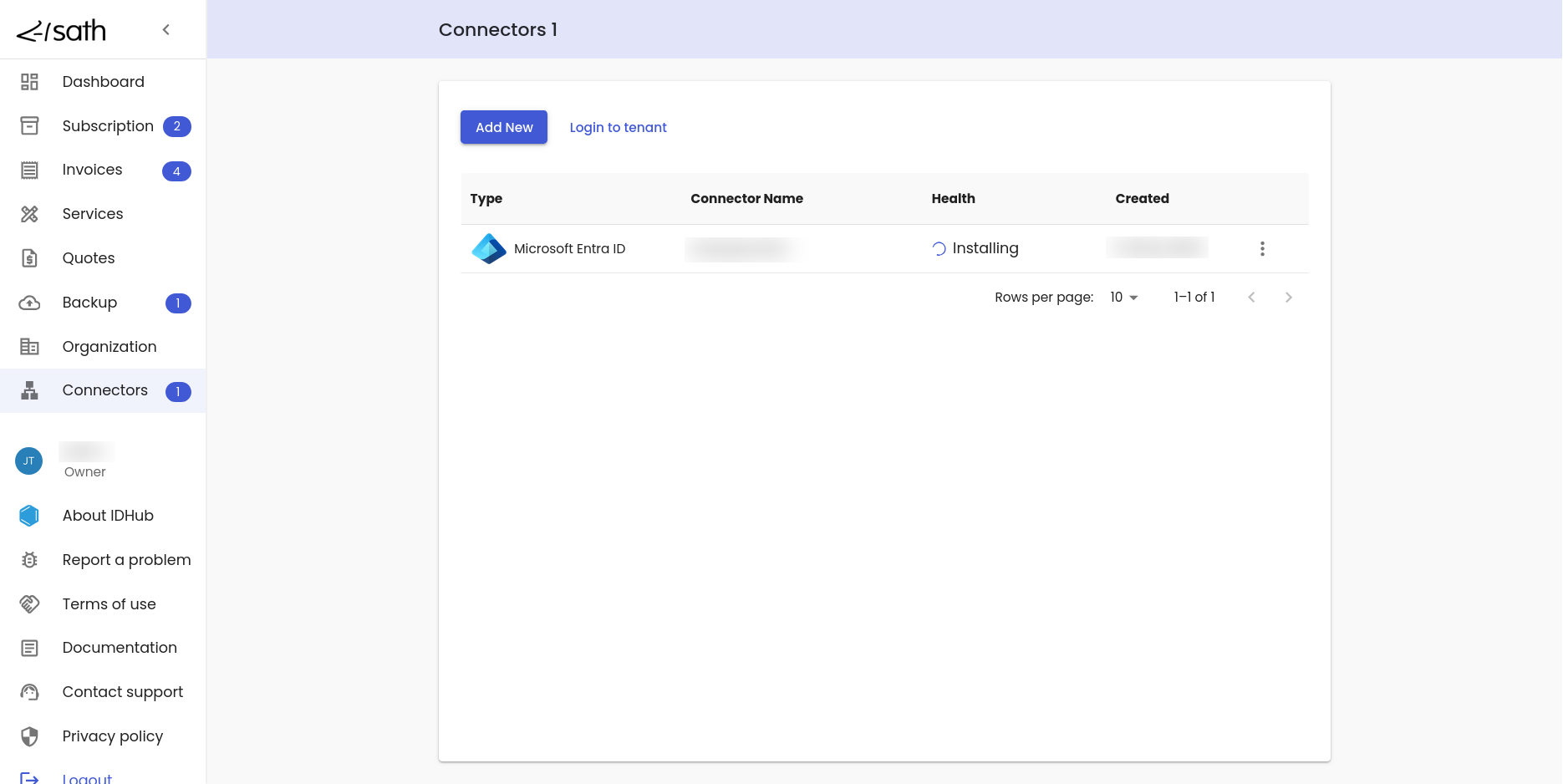This screenshot has height=784, width=1563.
Task: Follow the Login to tenant link
Action: (x=618, y=127)
